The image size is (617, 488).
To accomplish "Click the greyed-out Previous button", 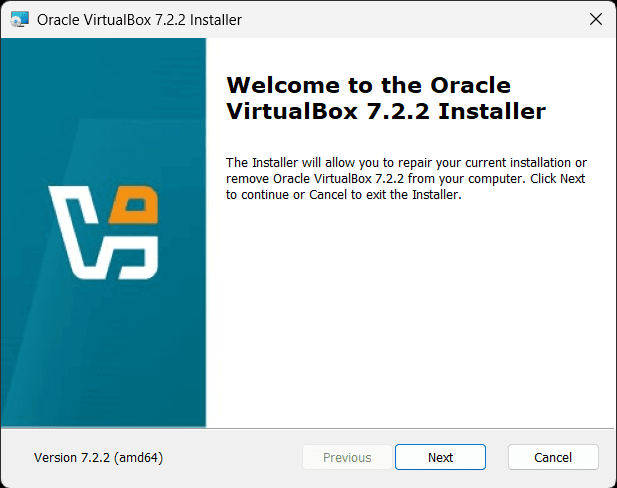I will tap(347, 457).
